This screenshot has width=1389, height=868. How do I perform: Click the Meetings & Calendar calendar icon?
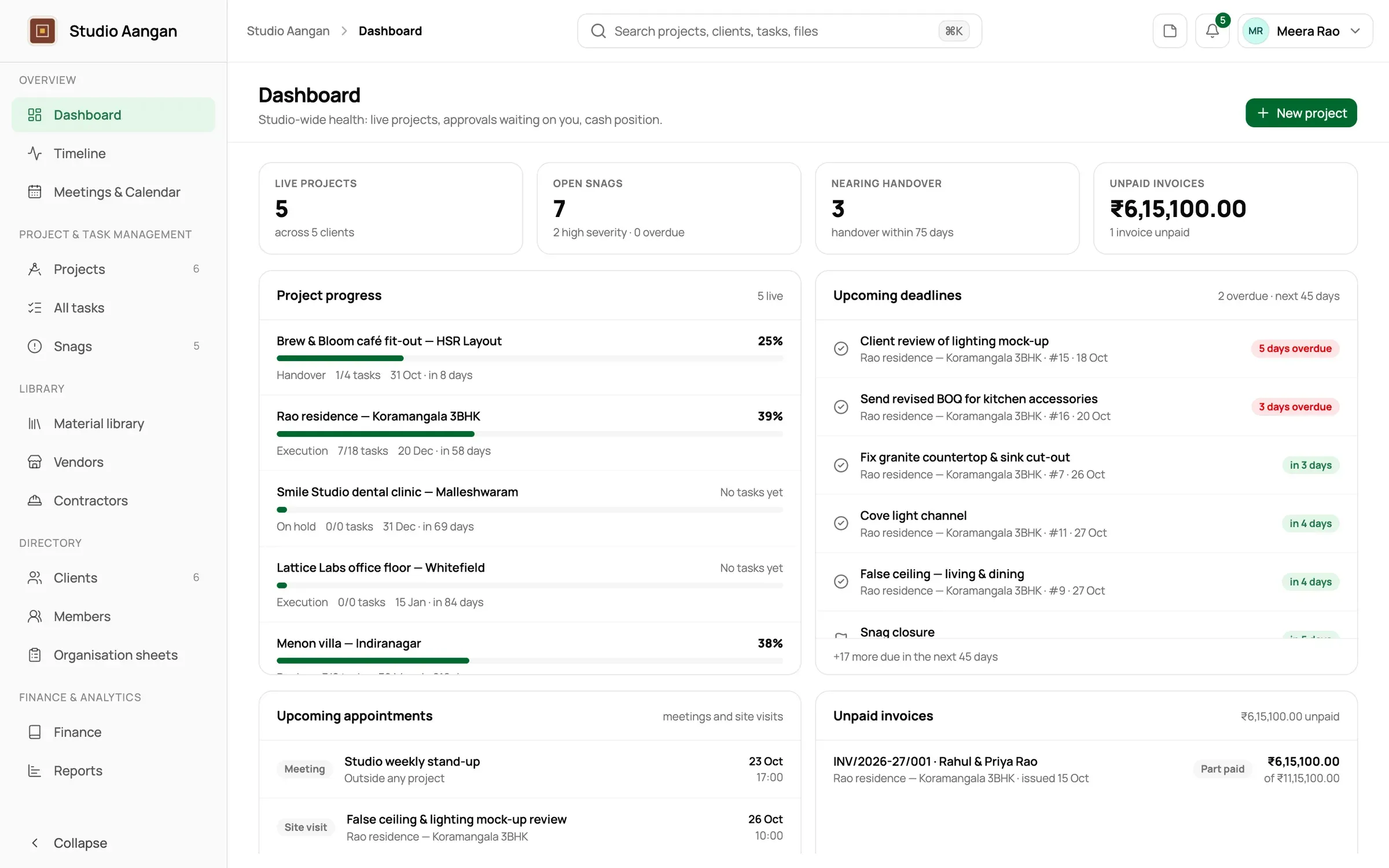(35, 192)
